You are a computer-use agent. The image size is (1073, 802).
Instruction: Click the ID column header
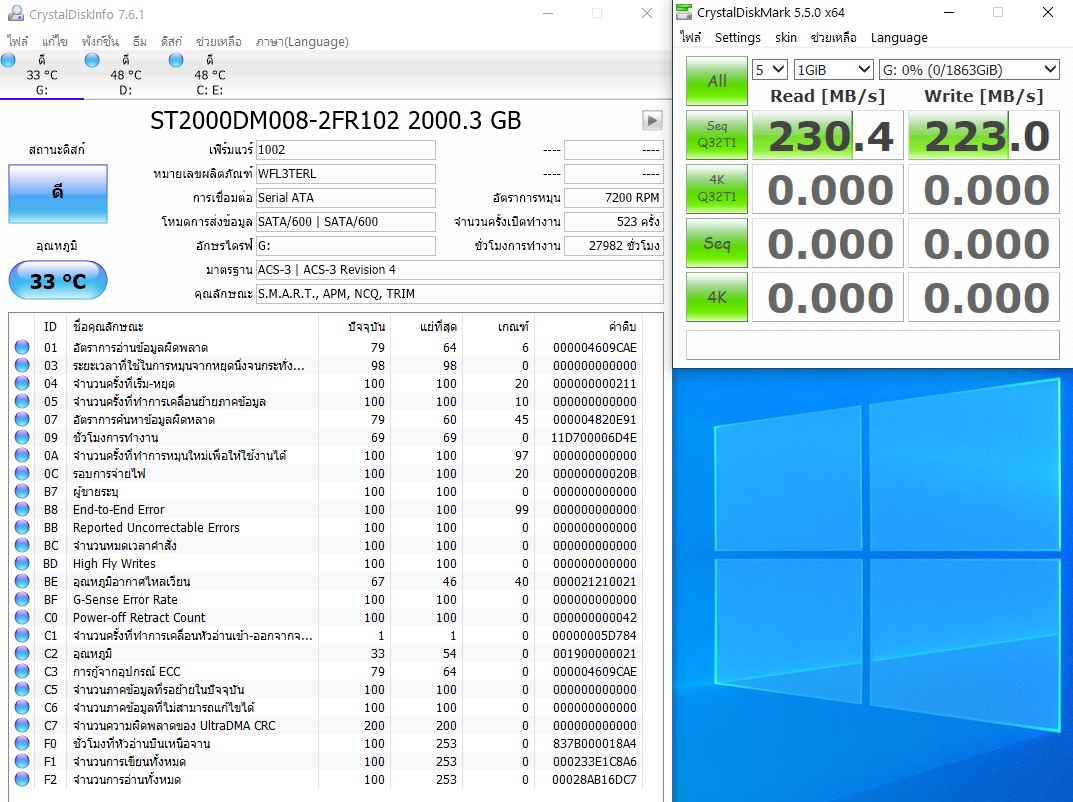click(50, 326)
